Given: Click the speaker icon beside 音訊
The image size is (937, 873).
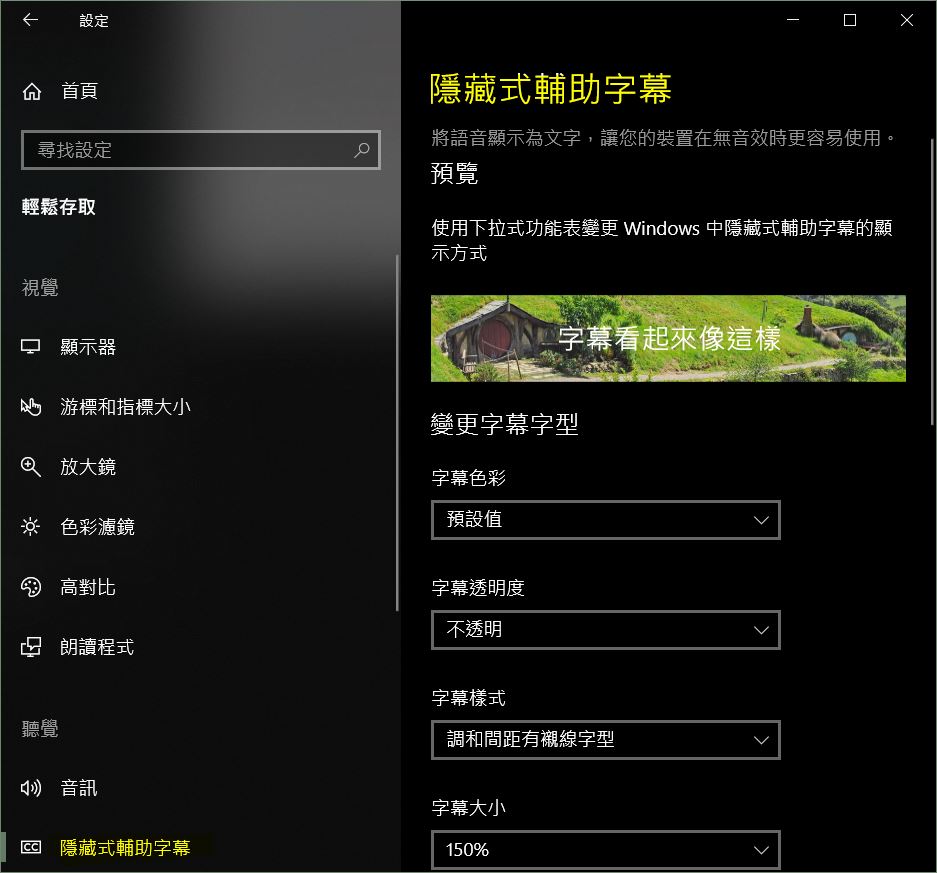Looking at the screenshot, I should 30,788.
